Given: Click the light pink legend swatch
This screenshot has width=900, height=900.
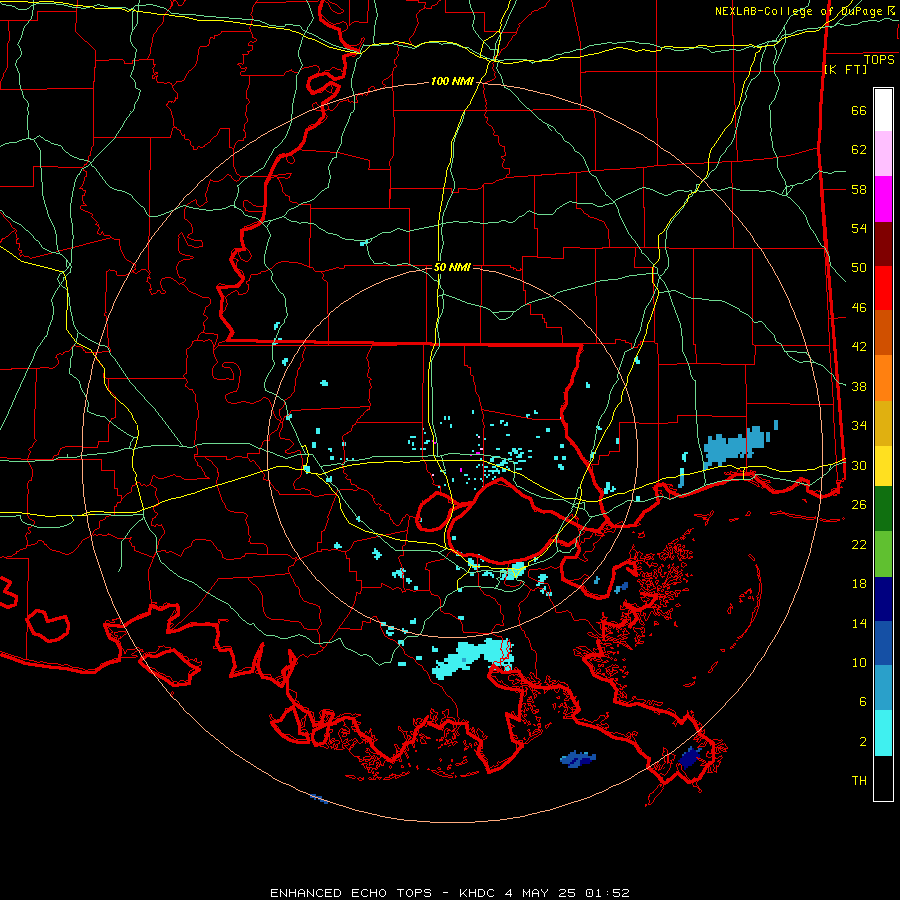Looking at the screenshot, I should 883,153.
